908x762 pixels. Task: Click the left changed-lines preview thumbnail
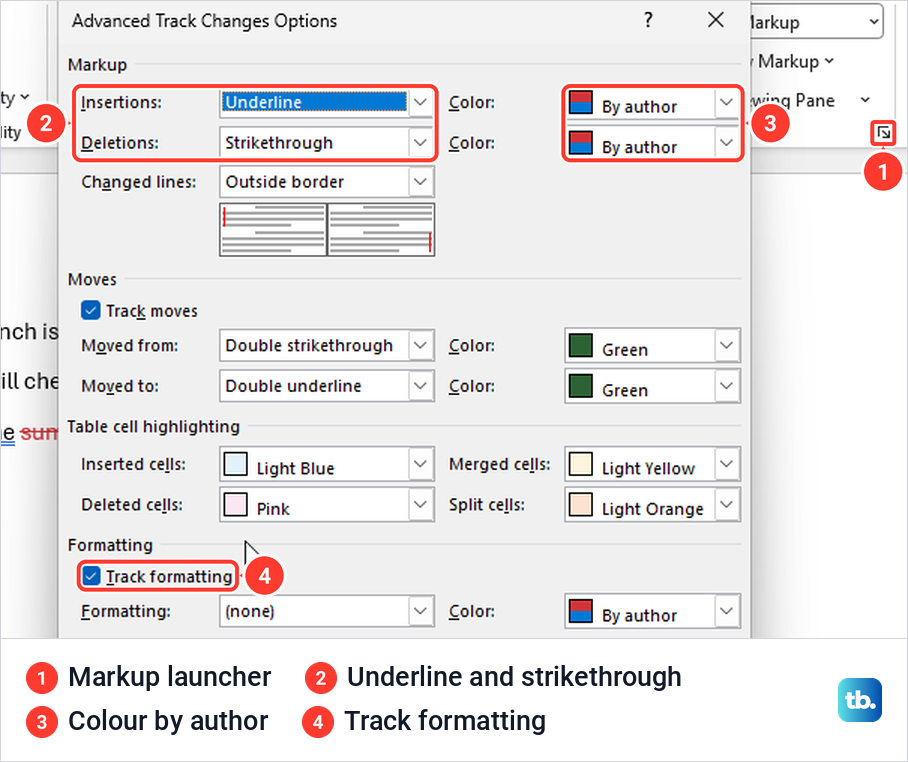click(273, 229)
